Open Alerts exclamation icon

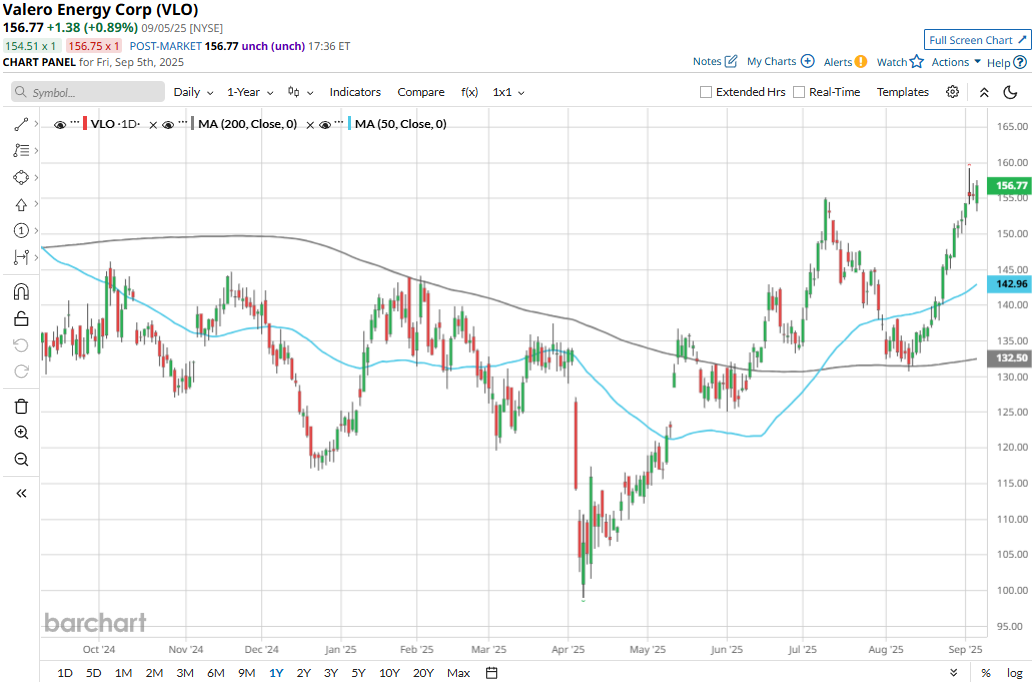point(861,62)
